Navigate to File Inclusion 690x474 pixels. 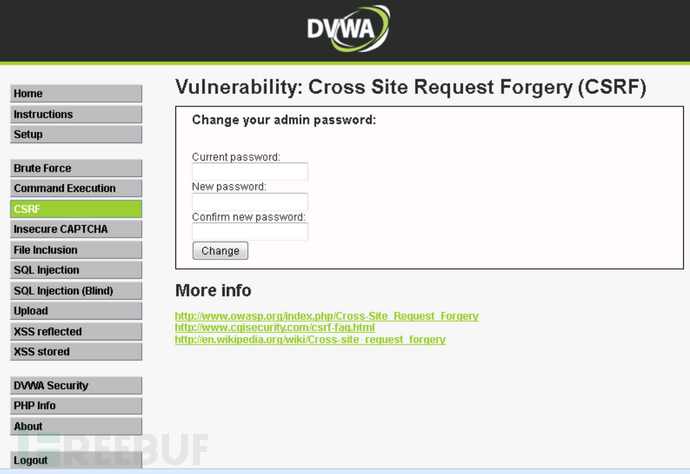pos(76,250)
